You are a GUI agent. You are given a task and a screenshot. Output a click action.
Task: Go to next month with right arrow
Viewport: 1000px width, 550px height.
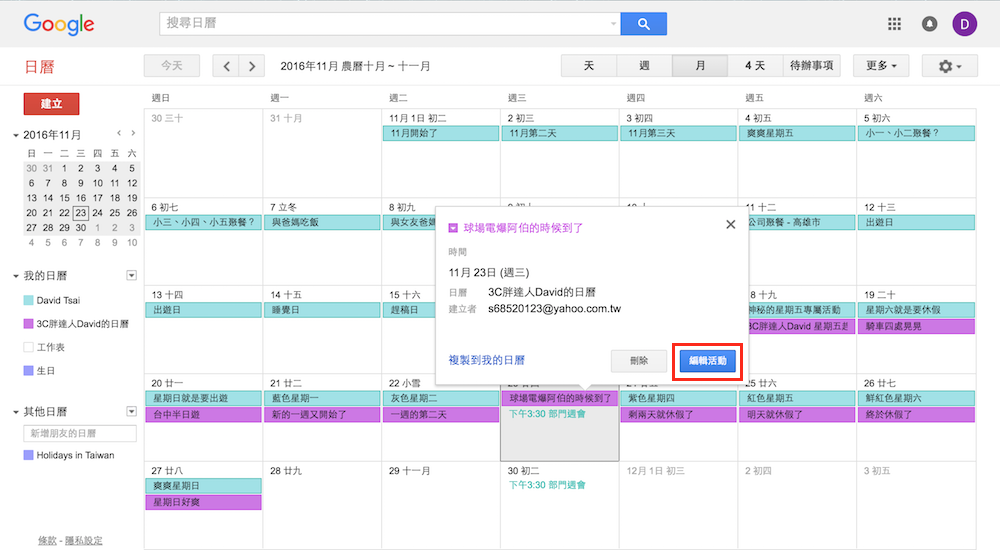click(252, 66)
